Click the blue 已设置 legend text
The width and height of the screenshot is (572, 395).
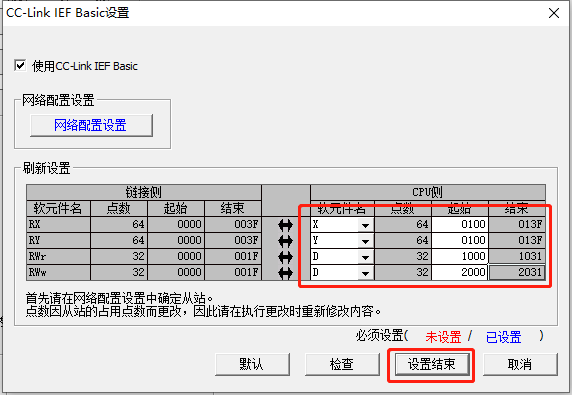(503, 337)
